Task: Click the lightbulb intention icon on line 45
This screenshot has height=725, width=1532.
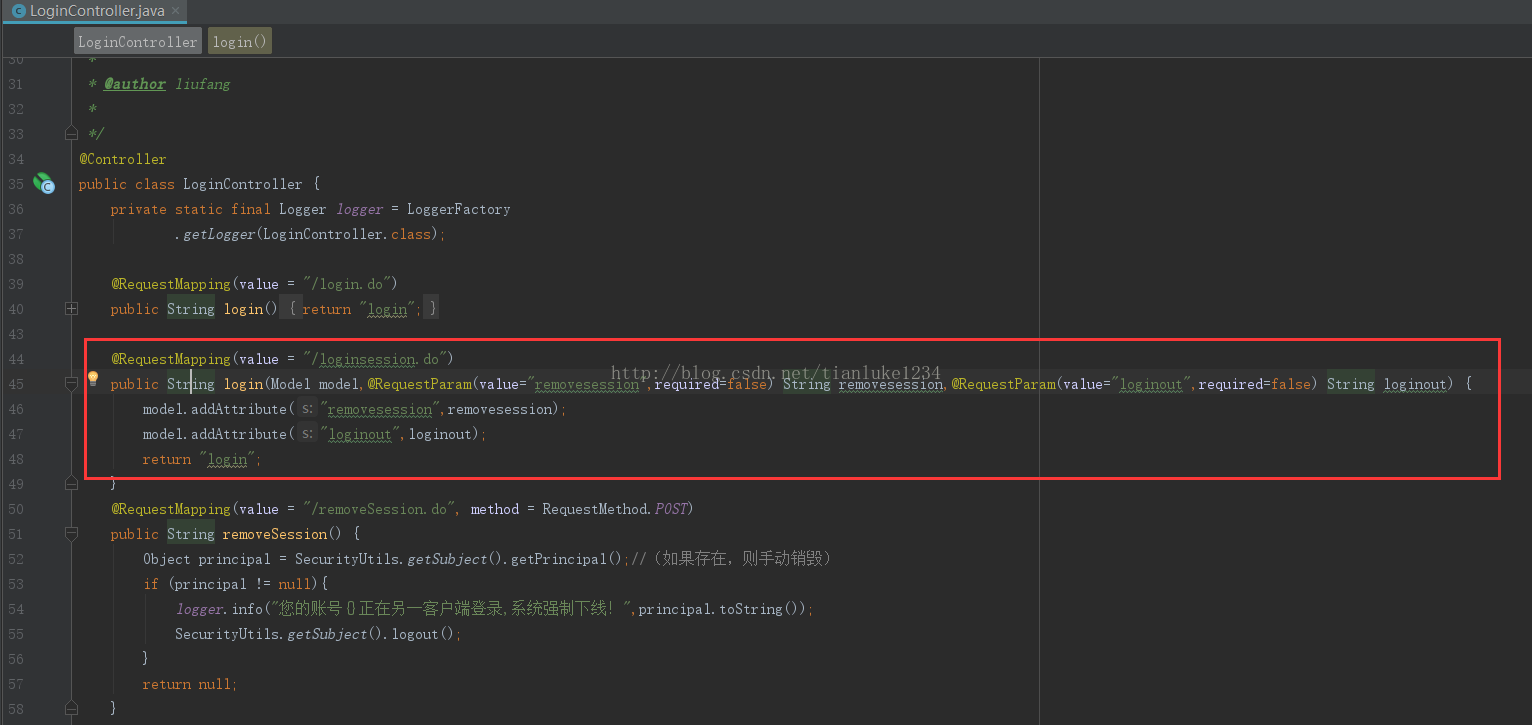Action: click(93, 379)
